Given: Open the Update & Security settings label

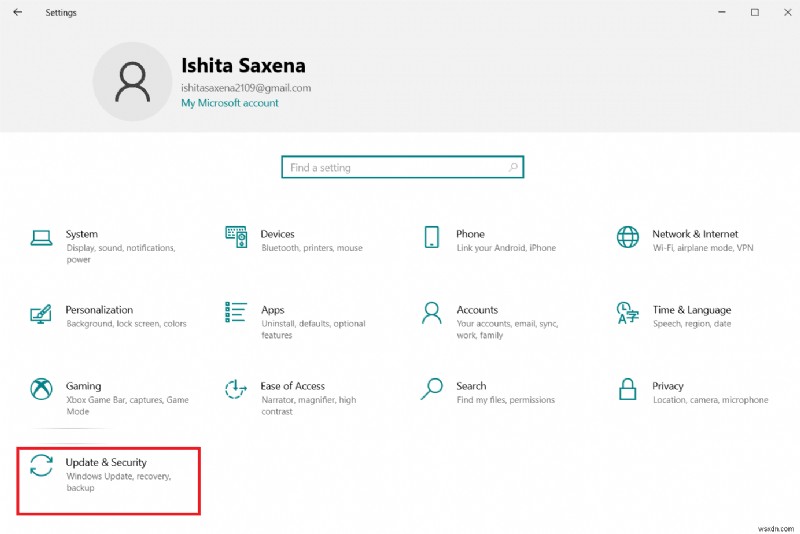Looking at the screenshot, I should [106, 462].
